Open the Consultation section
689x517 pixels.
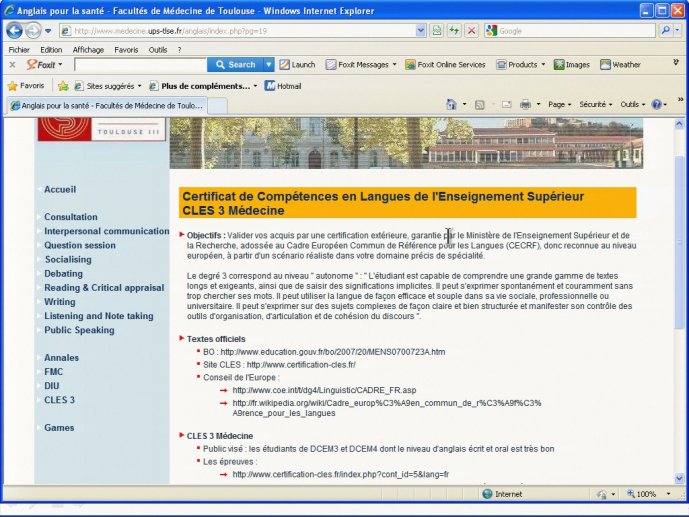[71, 217]
